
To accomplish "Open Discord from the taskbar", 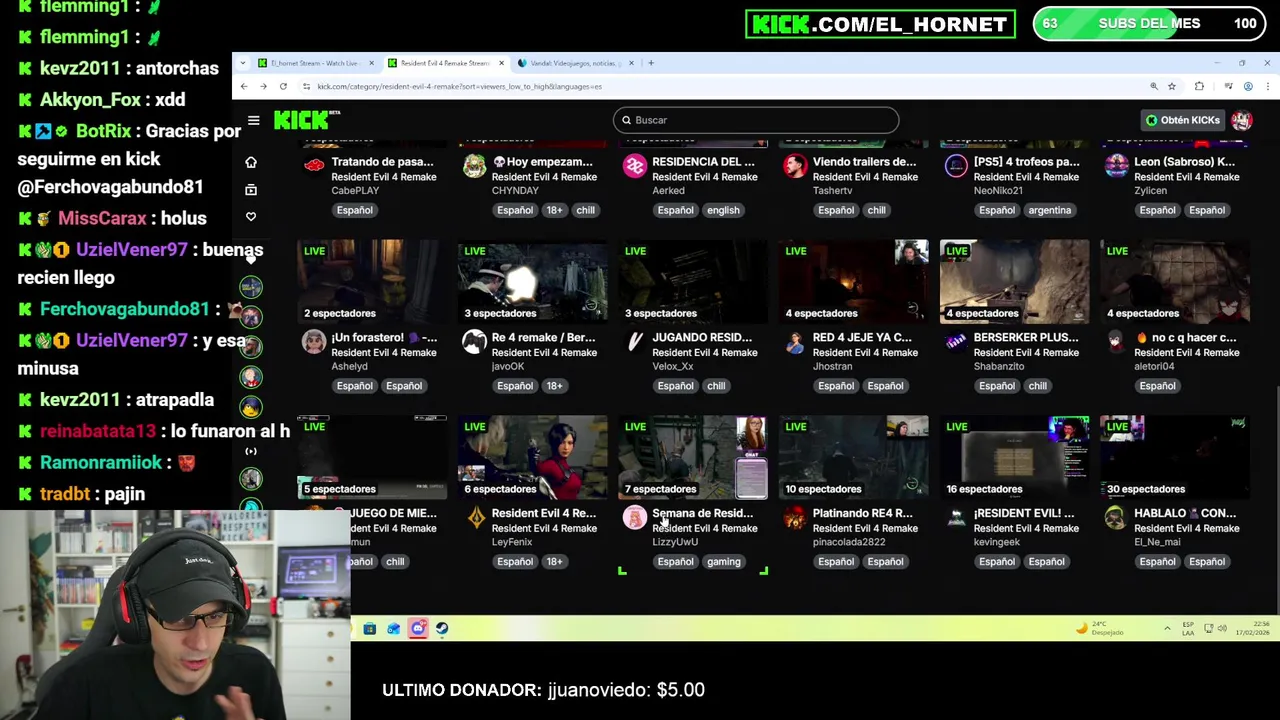I will pyautogui.click(x=418, y=629).
